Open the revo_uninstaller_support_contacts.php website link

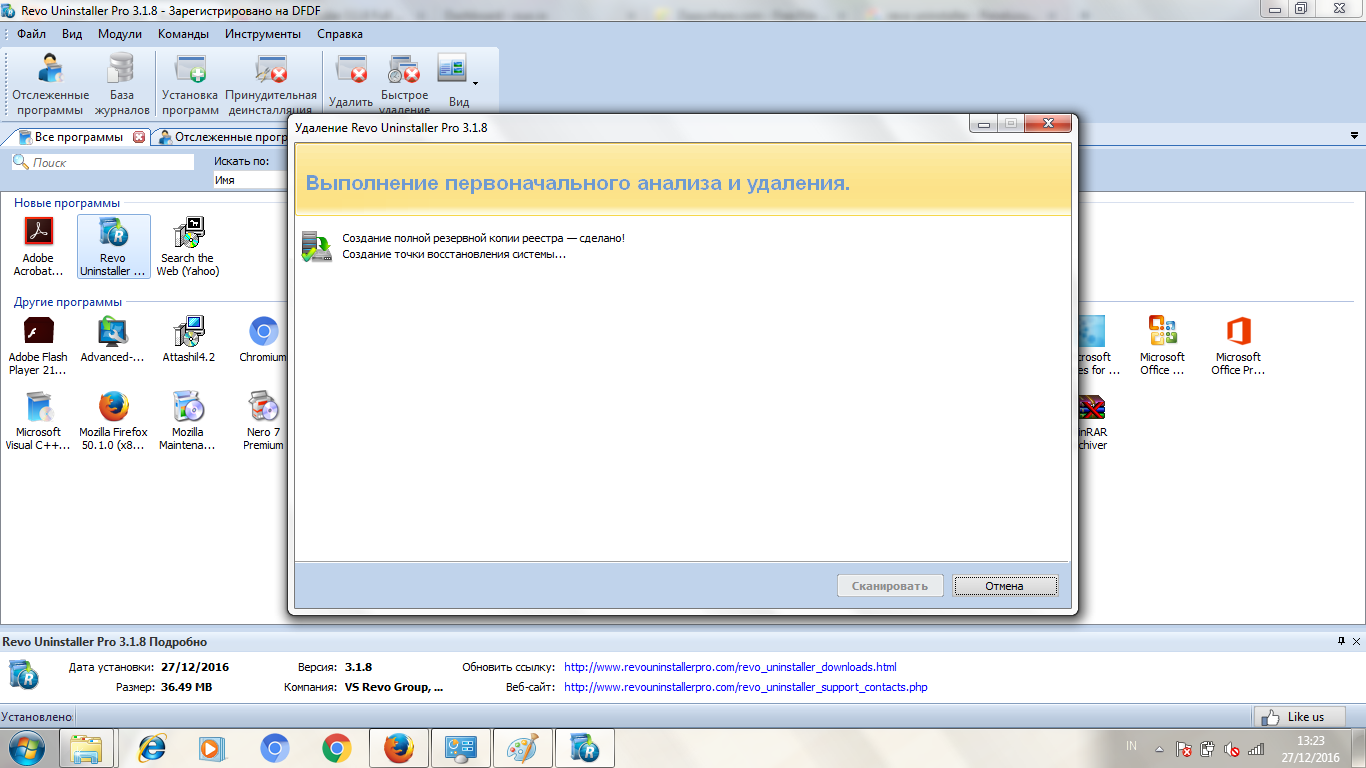[x=746, y=687]
